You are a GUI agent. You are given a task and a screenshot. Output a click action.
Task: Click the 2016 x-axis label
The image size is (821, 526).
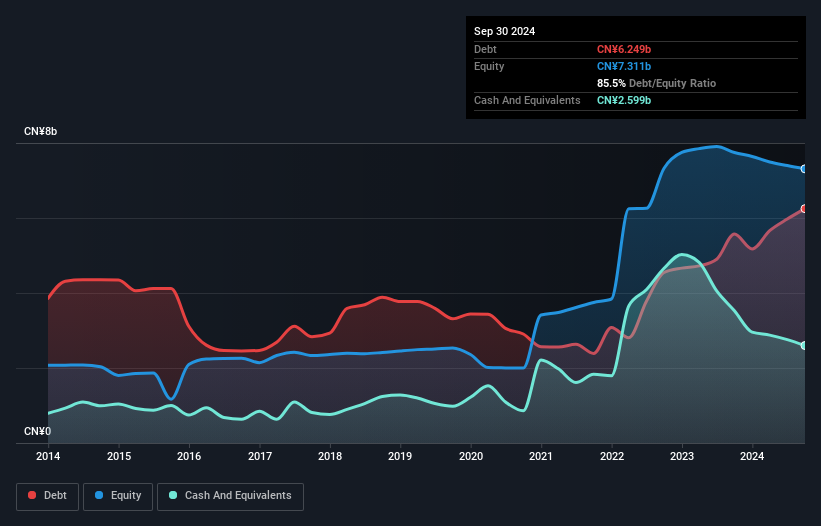point(189,456)
